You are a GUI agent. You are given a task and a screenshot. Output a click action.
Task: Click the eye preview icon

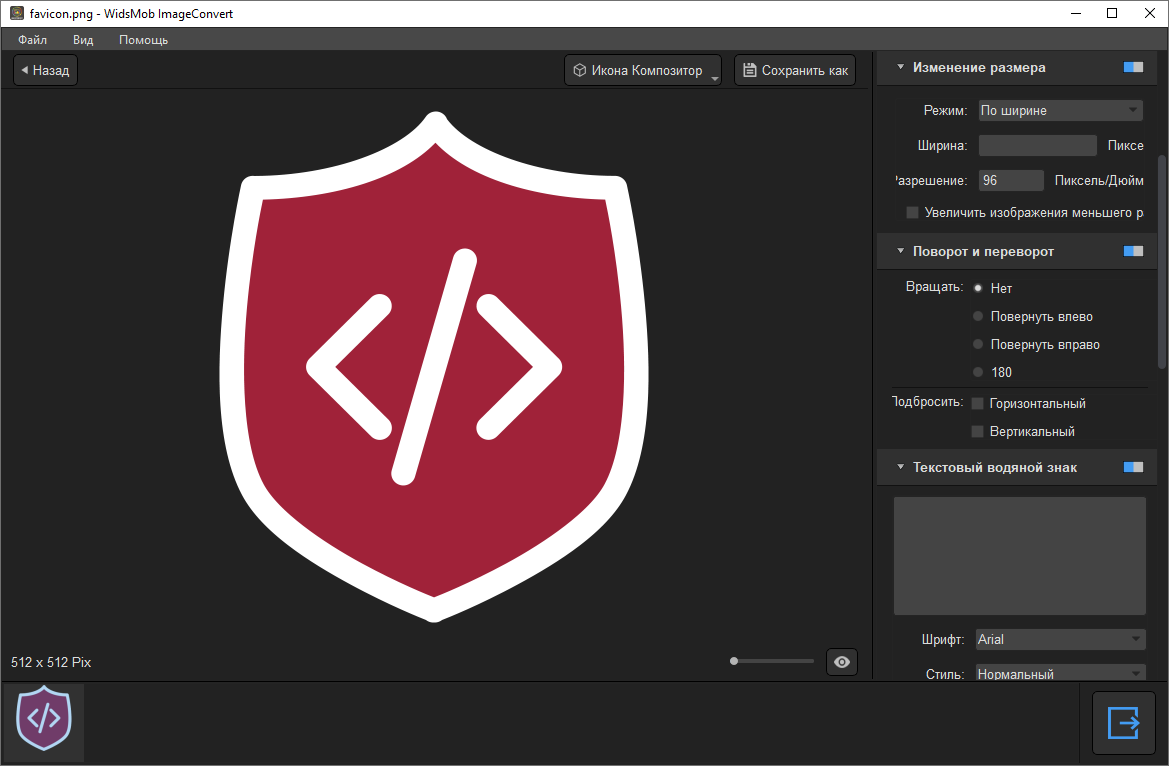click(842, 662)
